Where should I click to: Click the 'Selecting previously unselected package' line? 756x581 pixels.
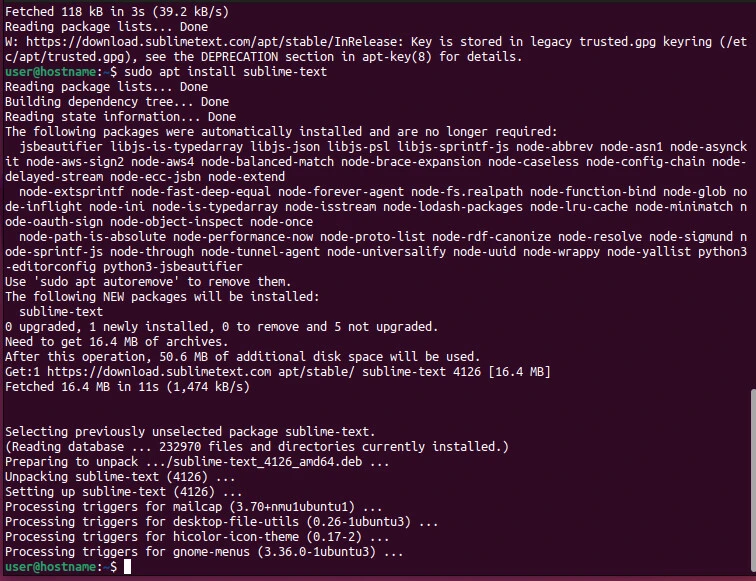190,432
